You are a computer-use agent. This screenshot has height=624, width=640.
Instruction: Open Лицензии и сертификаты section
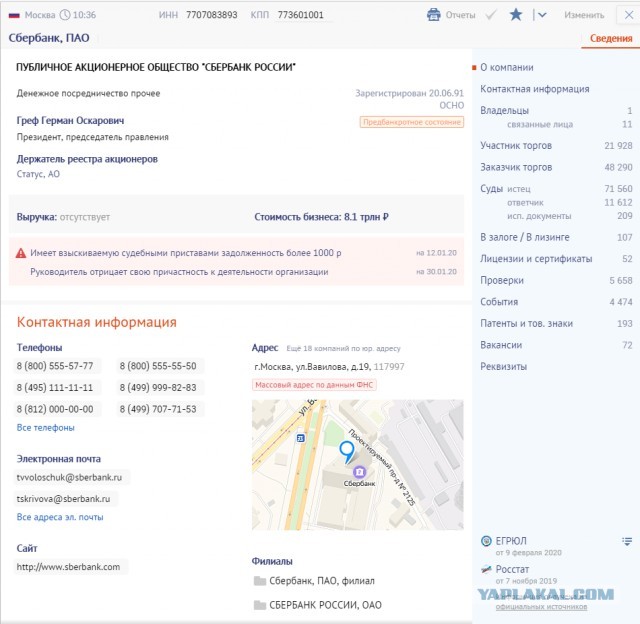[536, 259]
